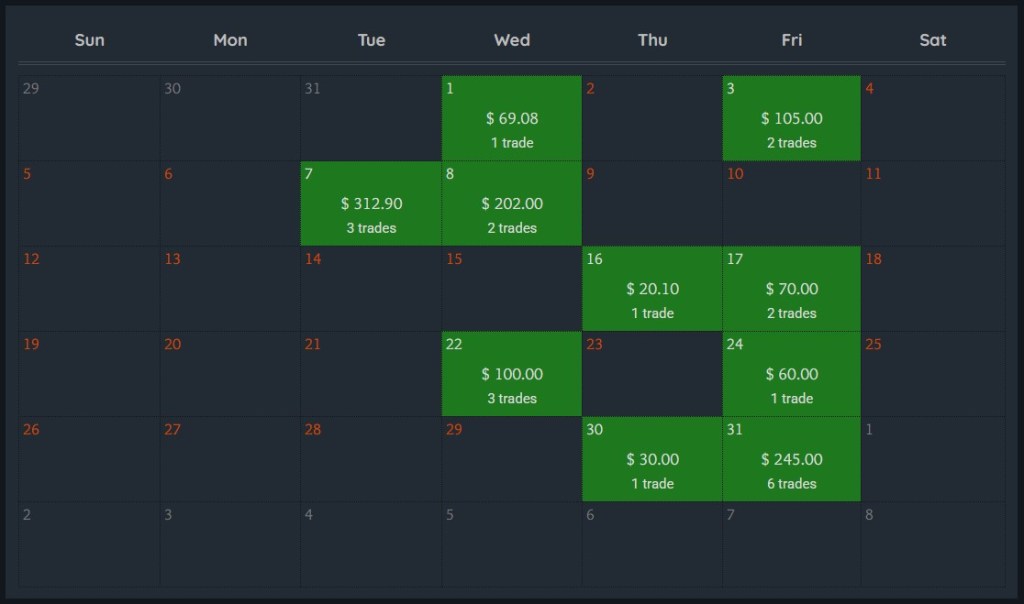Screen dimensions: 1024x604
Task: Open day 8 with $202.00 profit
Action: click(x=511, y=203)
